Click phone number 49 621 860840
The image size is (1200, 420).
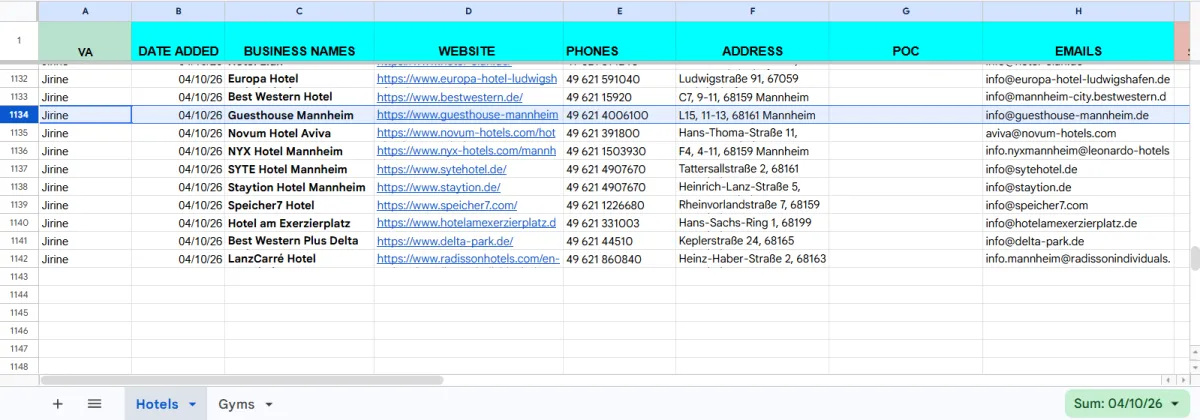tap(603, 259)
